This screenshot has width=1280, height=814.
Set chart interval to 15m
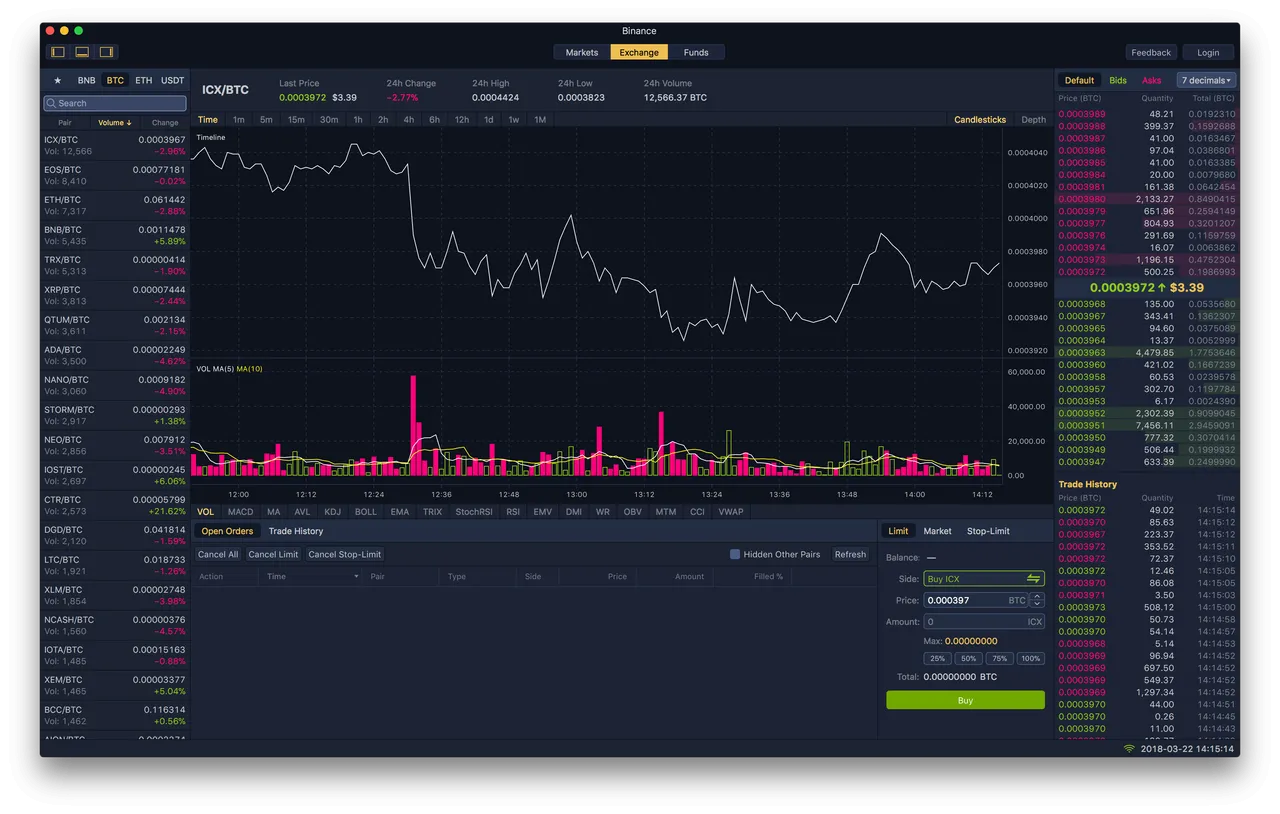[296, 120]
